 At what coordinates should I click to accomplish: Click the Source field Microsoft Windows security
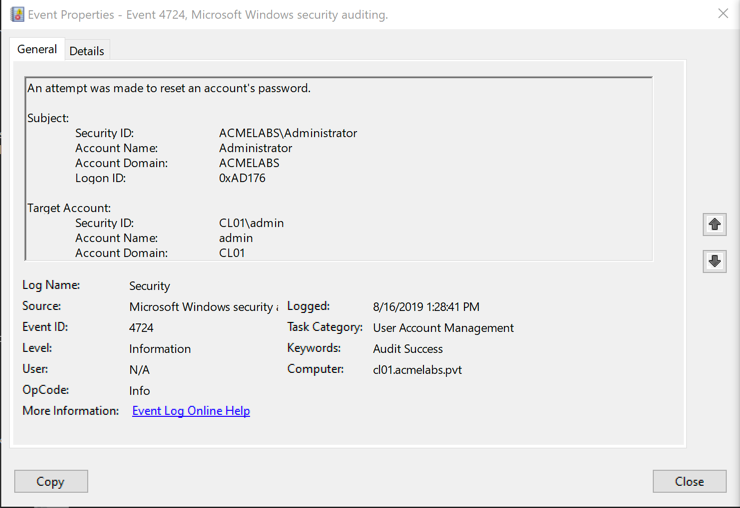pos(202,307)
